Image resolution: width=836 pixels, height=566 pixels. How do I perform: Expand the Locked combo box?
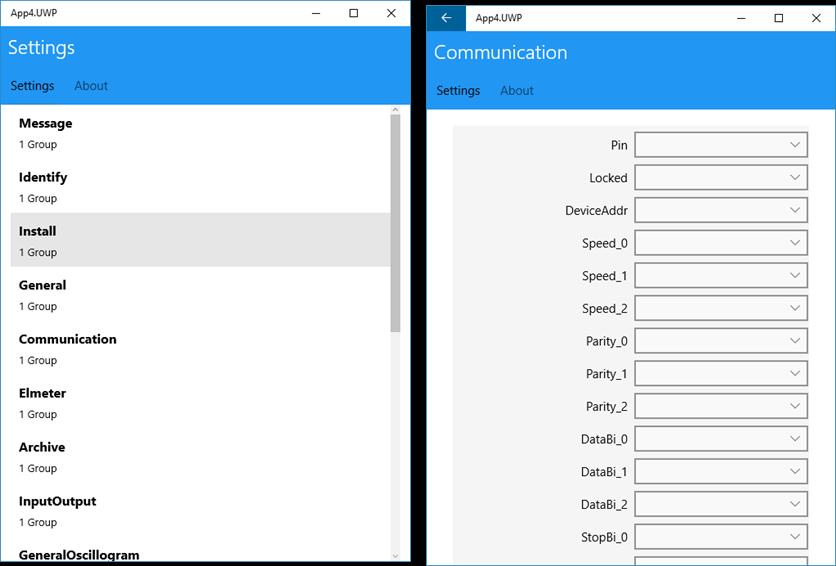pyautogui.click(x=721, y=177)
